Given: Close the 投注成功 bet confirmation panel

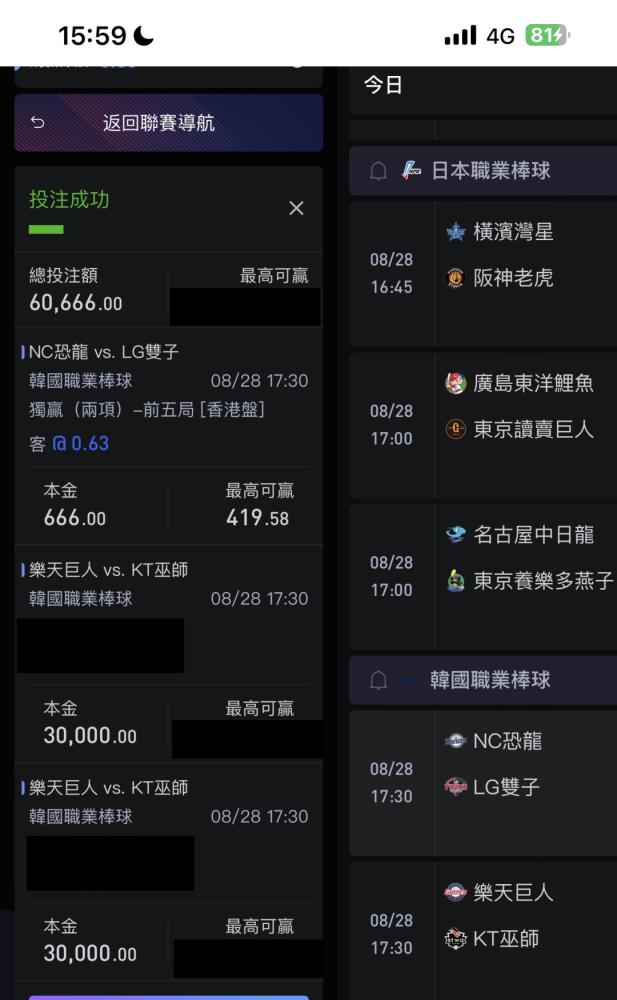Looking at the screenshot, I should point(296,208).
